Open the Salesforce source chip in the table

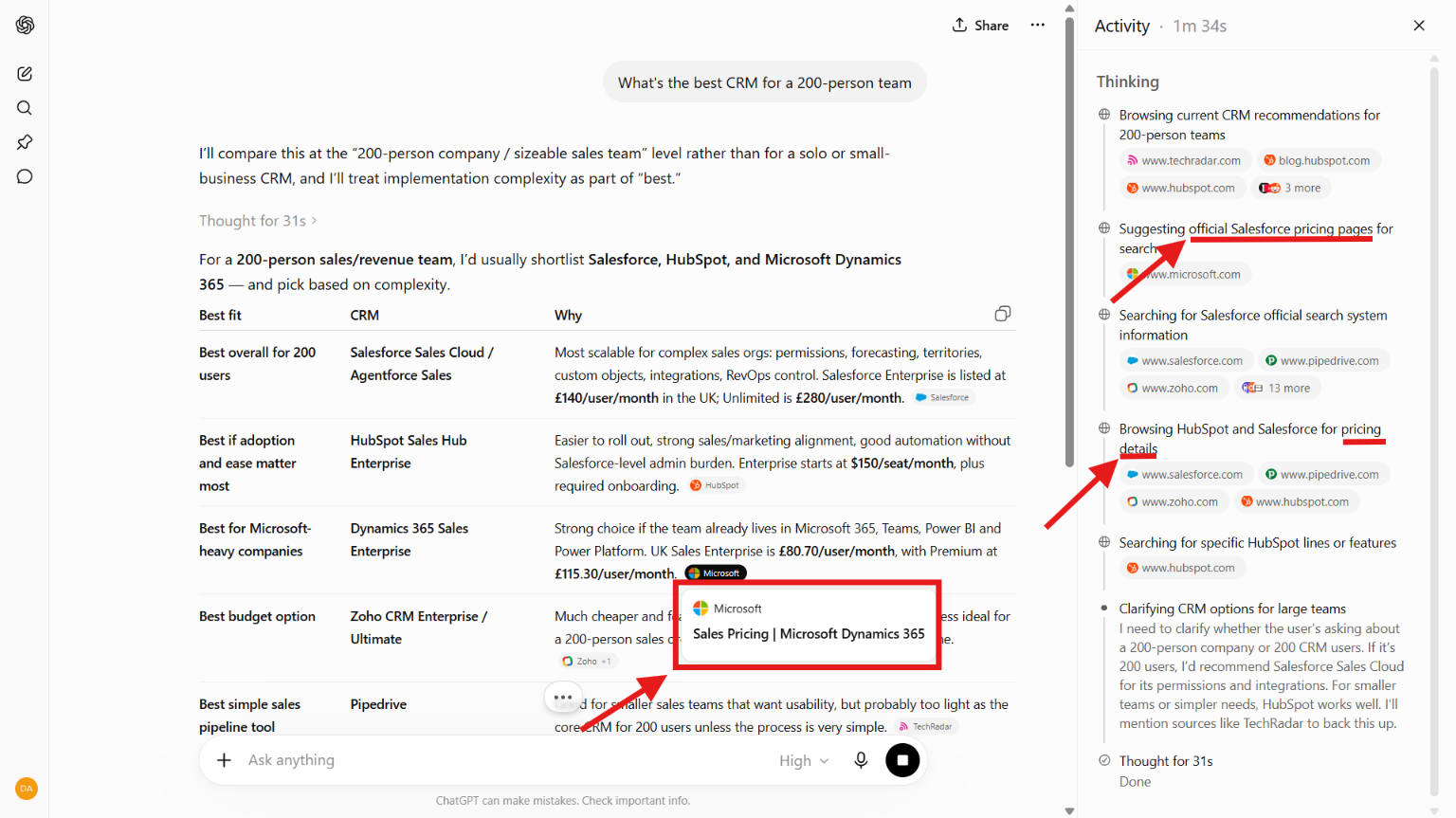pos(942,398)
